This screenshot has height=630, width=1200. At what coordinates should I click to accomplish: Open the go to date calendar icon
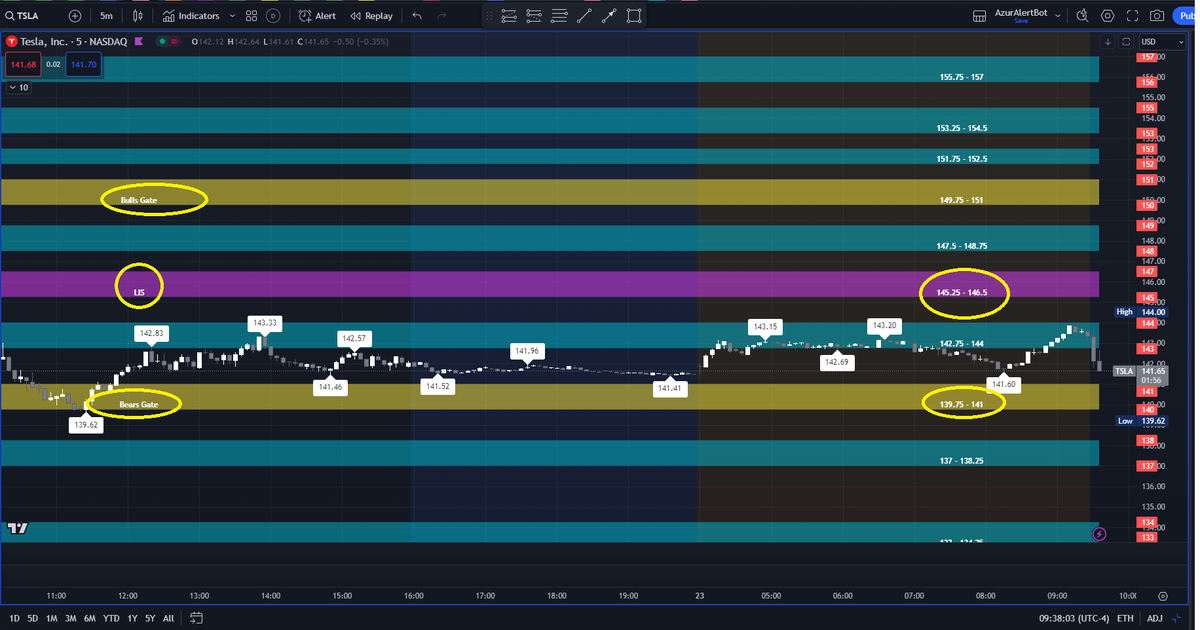point(196,618)
